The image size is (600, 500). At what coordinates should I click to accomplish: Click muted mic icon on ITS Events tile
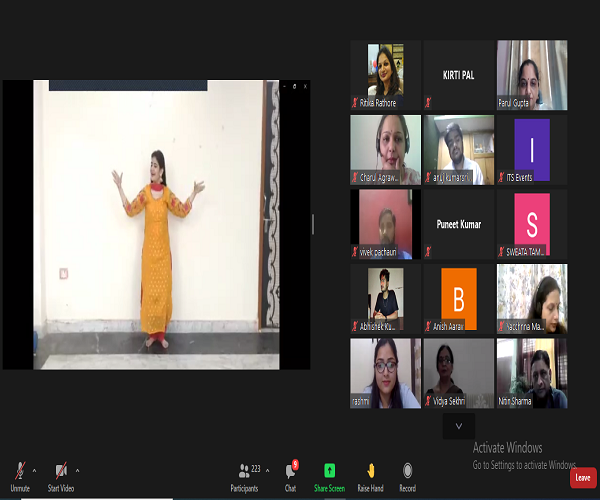coord(501,177)
